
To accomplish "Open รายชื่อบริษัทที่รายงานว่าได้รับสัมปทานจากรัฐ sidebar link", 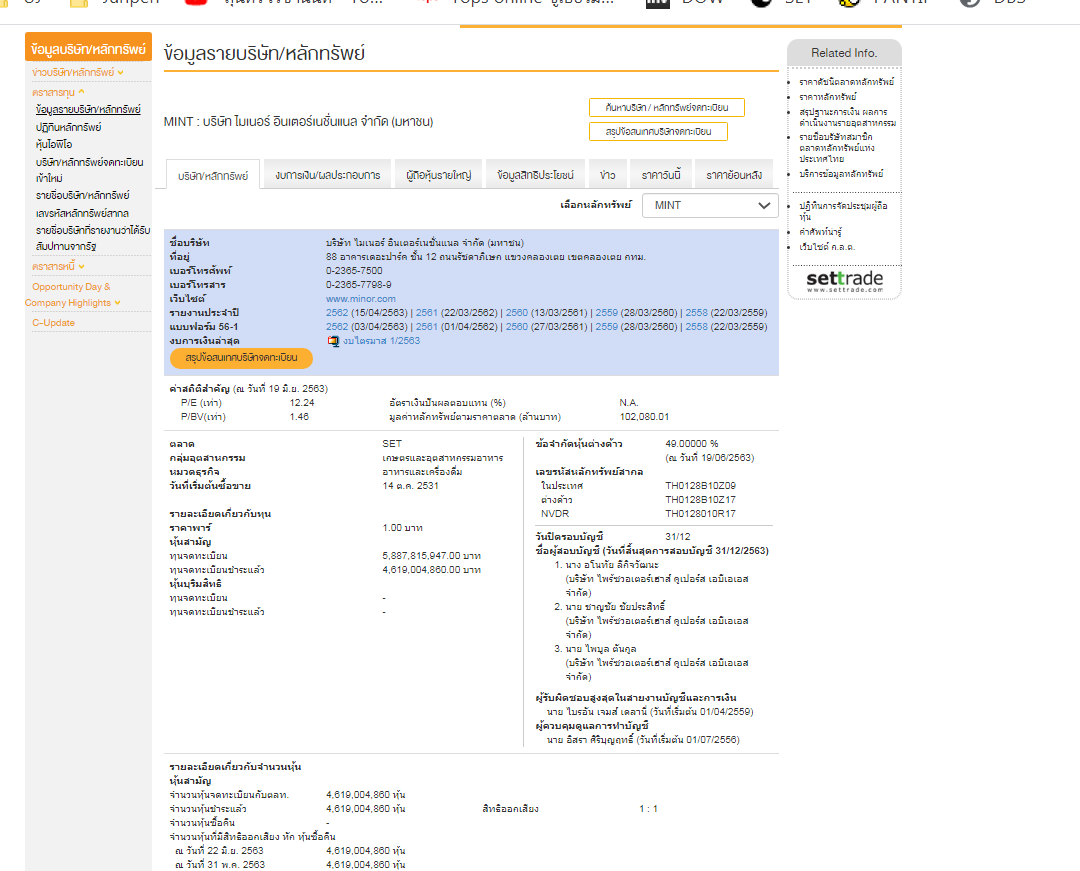I will click(93, 238).
